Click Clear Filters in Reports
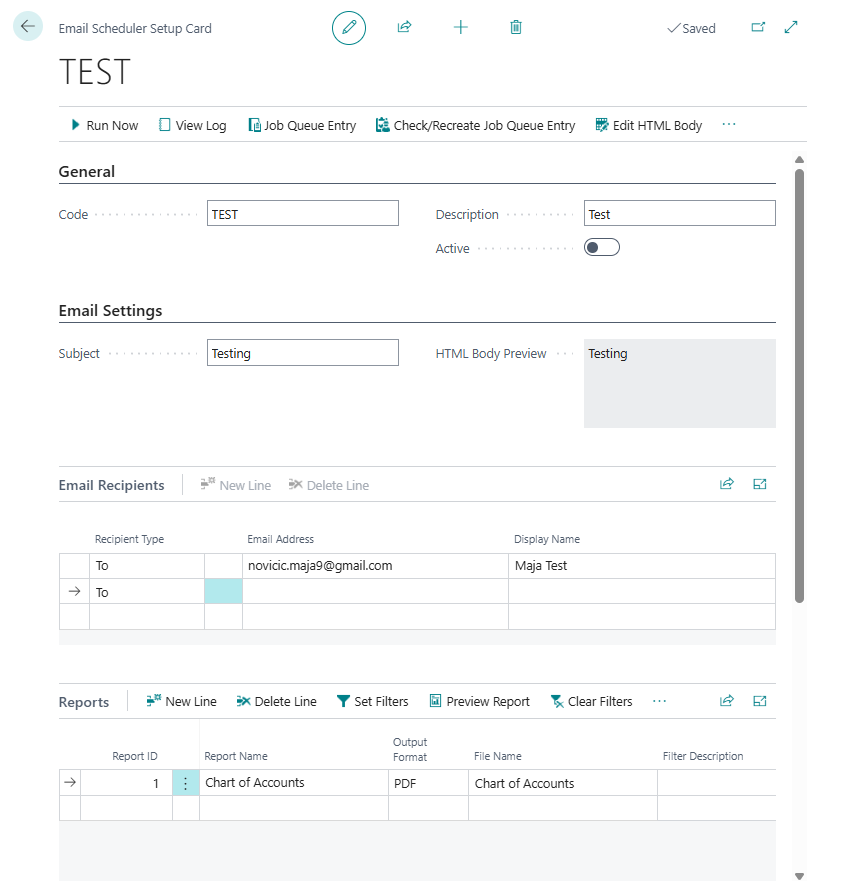 click(592, 701)
